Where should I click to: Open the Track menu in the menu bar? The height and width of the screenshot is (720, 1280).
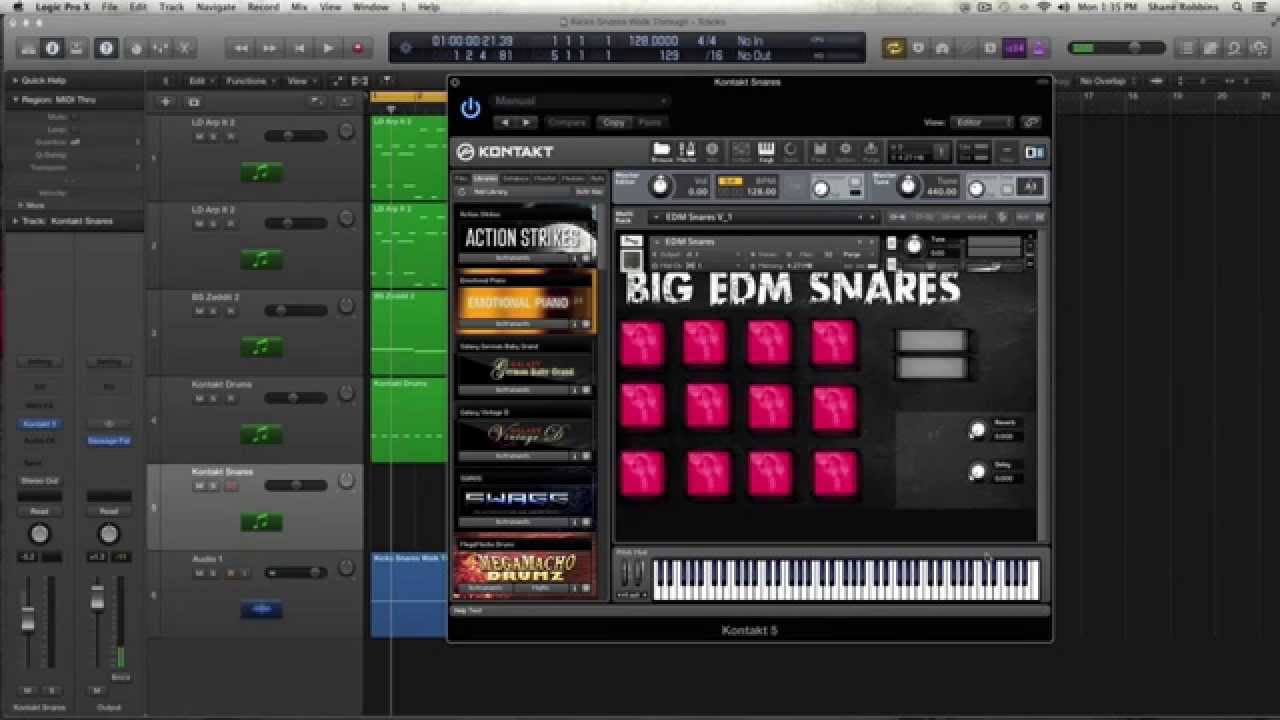(x=172, y=7)
